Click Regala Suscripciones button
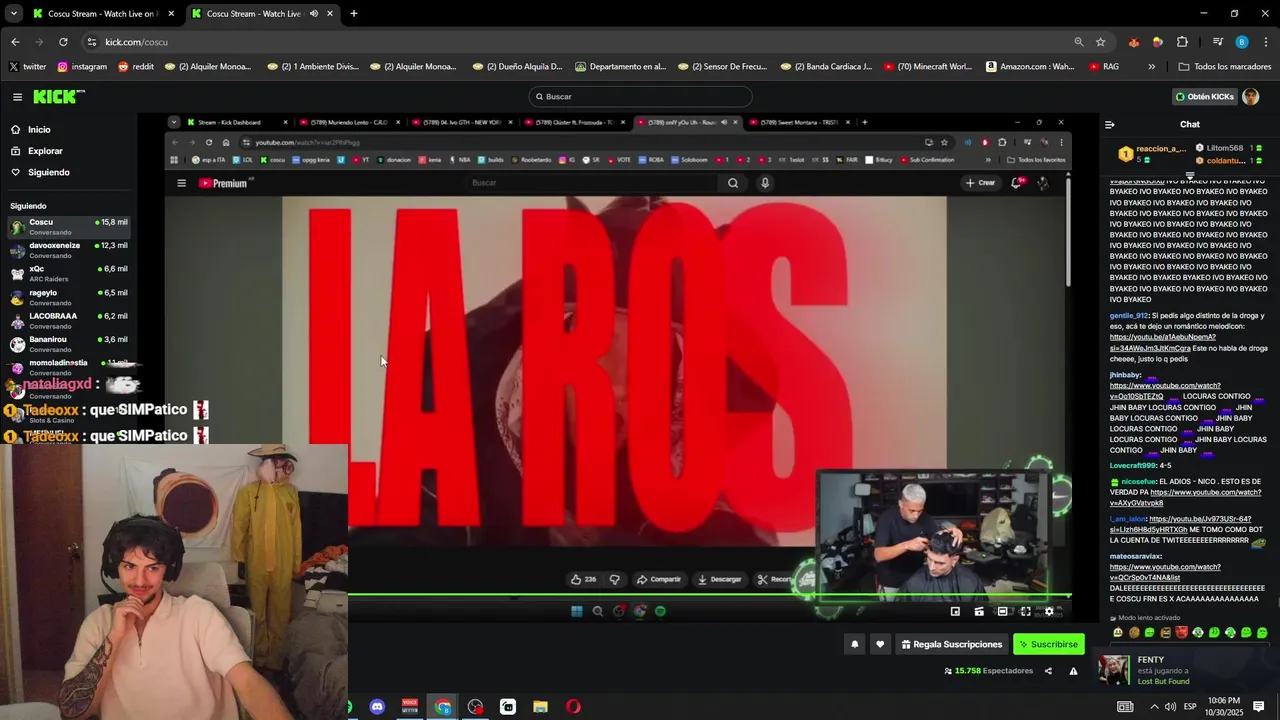Image resolution: width=1280 pixels, height=720 pixels. point(952,645)
